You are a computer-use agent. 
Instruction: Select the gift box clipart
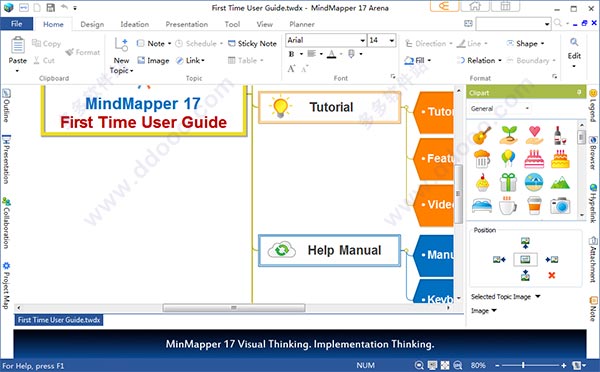pos(508,182)
